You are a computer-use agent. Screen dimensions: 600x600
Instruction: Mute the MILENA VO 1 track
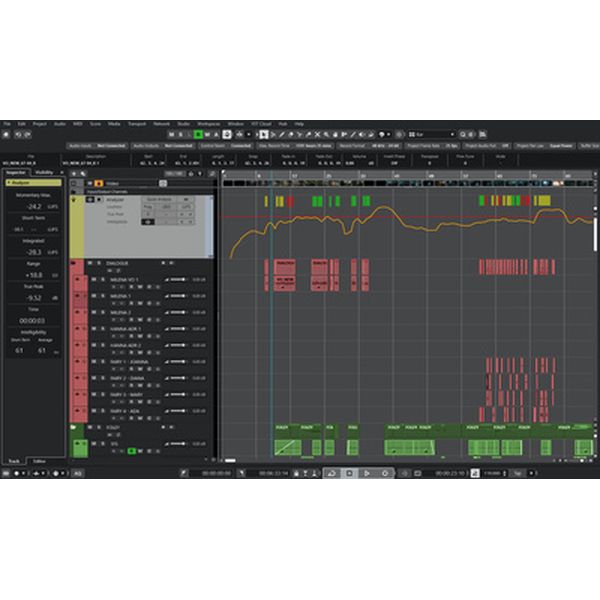click(92, 280)
